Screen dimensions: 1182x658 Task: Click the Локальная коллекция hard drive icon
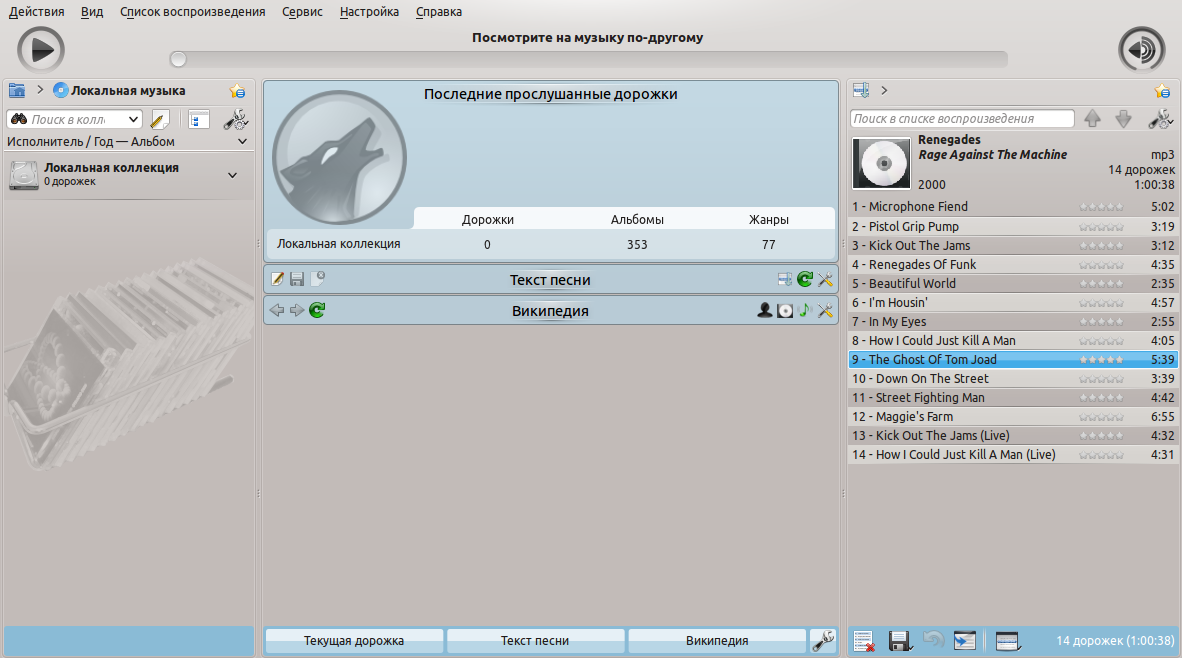click(23, 175)
